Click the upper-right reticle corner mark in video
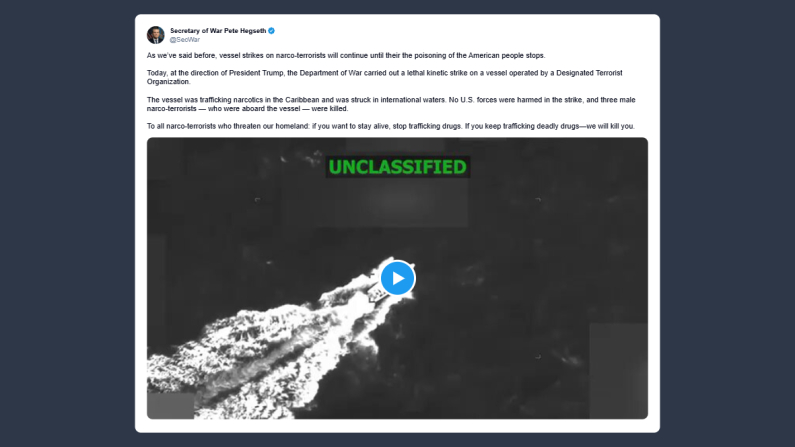Viewport: 795px width, 447px height. tap(538, 200)
